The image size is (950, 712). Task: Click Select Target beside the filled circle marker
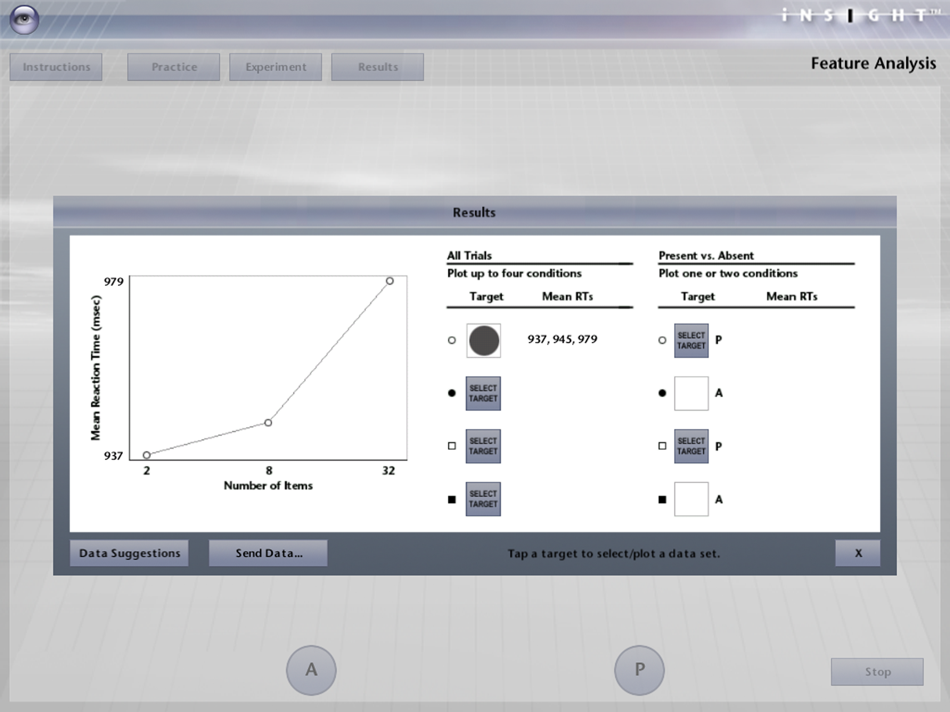click(483, 393)
